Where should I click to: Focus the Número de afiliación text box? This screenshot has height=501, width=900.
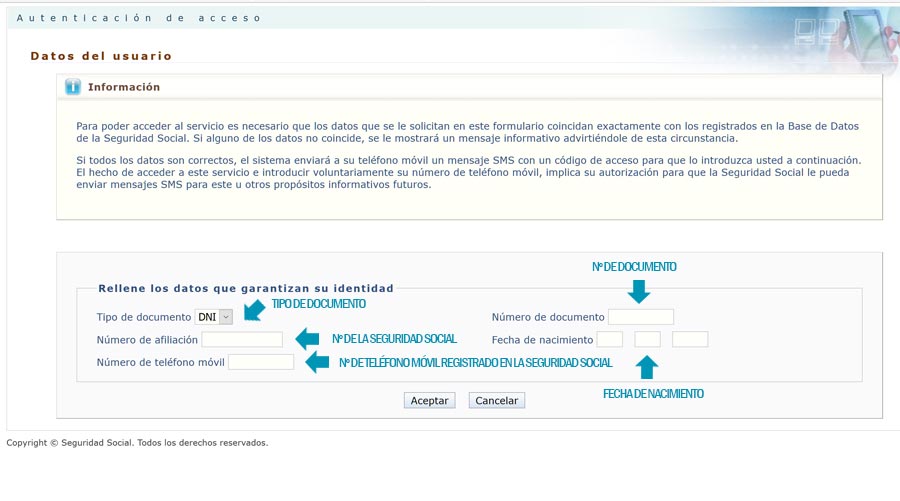(242, 340)
